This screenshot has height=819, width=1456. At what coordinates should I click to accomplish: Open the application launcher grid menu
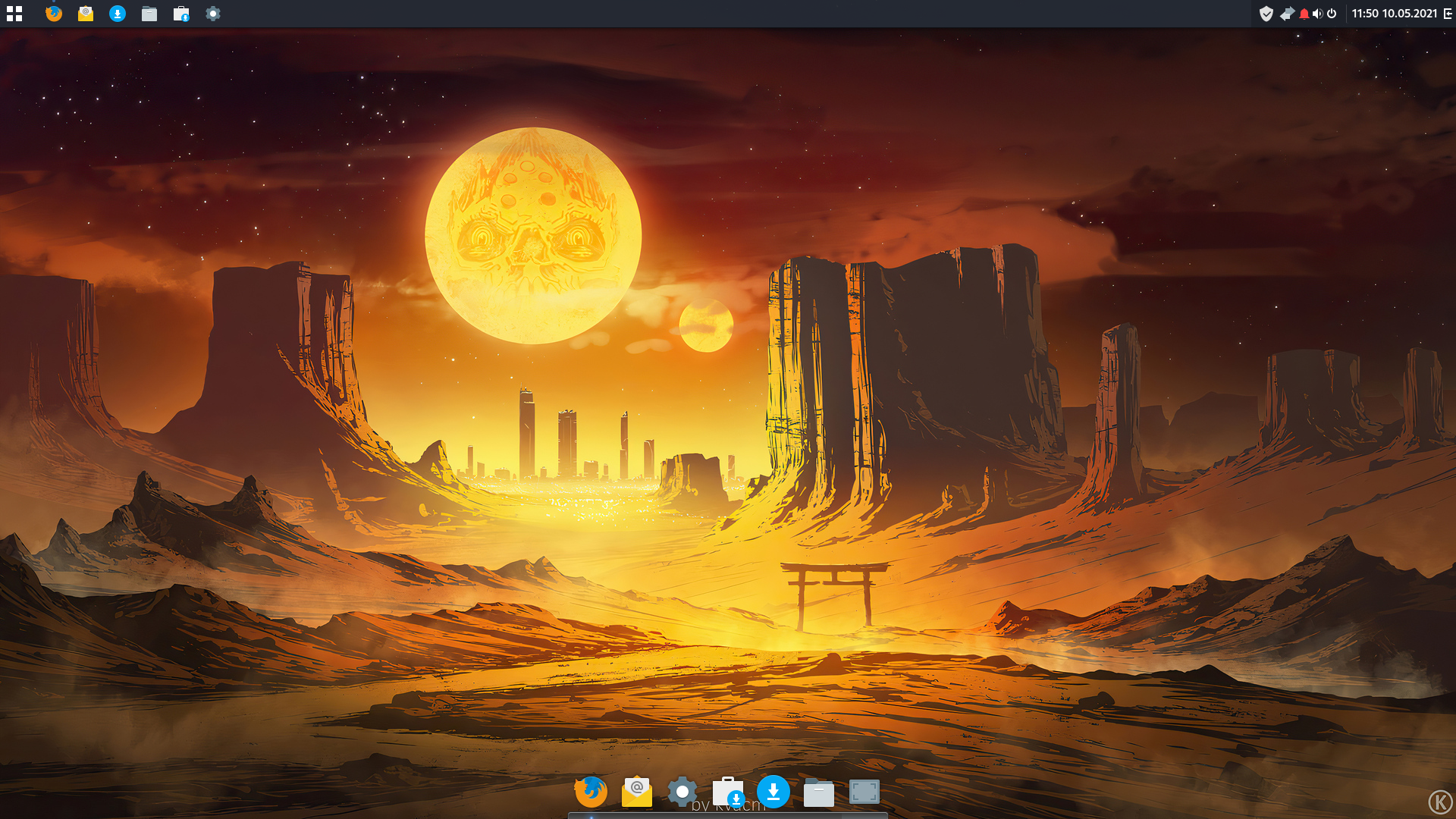point(14,14)
